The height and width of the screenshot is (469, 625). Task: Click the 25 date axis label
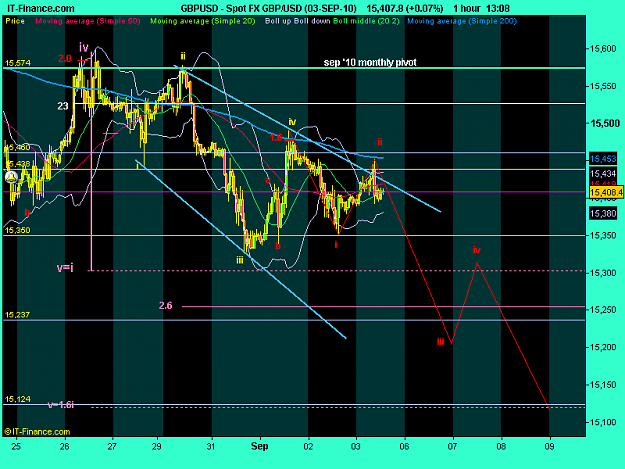[16, 447]
